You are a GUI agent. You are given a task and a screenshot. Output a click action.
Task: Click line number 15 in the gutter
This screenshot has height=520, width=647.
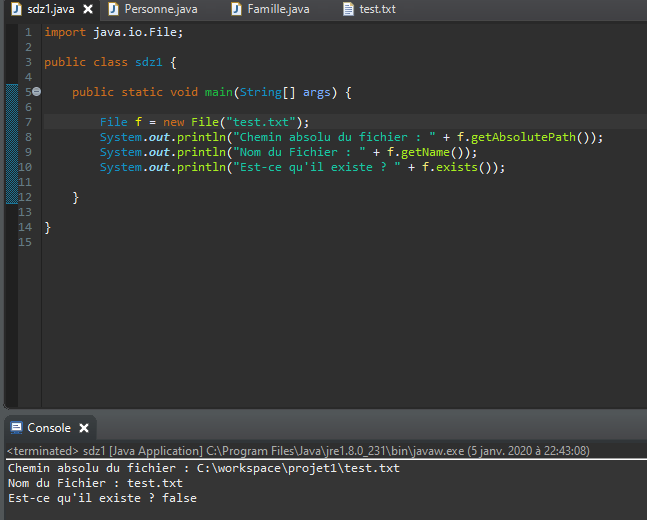25,242
